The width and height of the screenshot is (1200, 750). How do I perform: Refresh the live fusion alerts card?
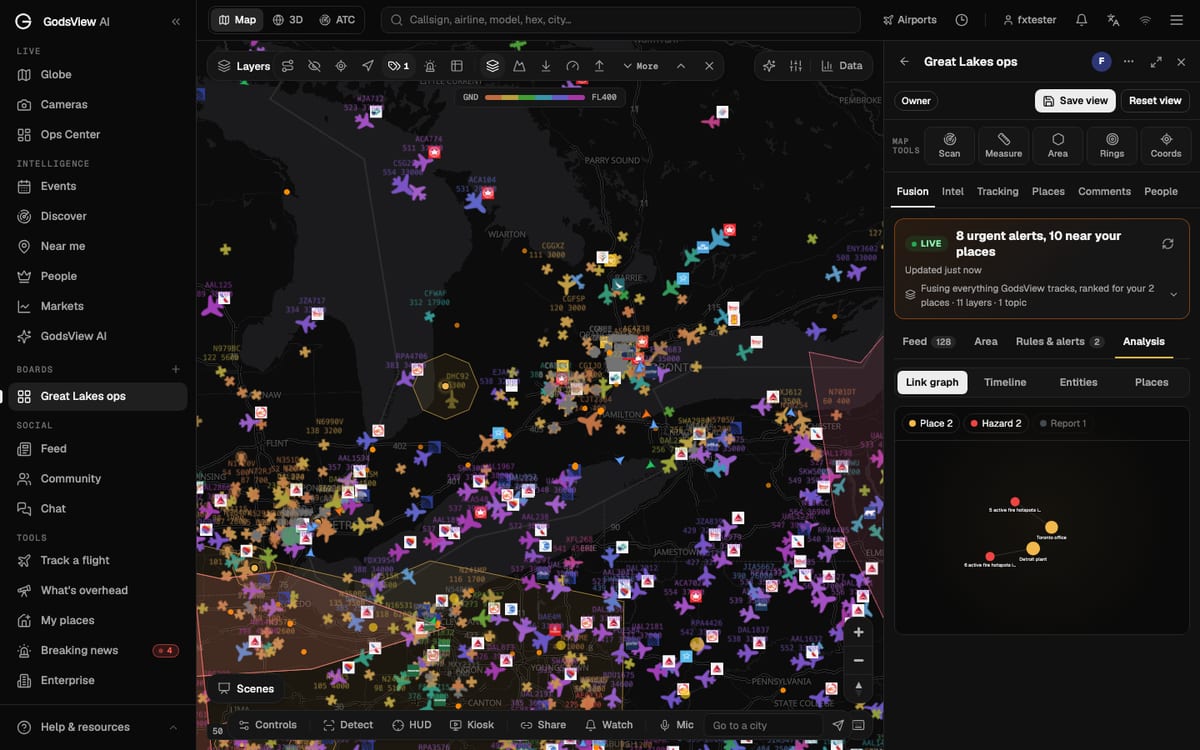pyautogui.click(x=1167, y=244)
